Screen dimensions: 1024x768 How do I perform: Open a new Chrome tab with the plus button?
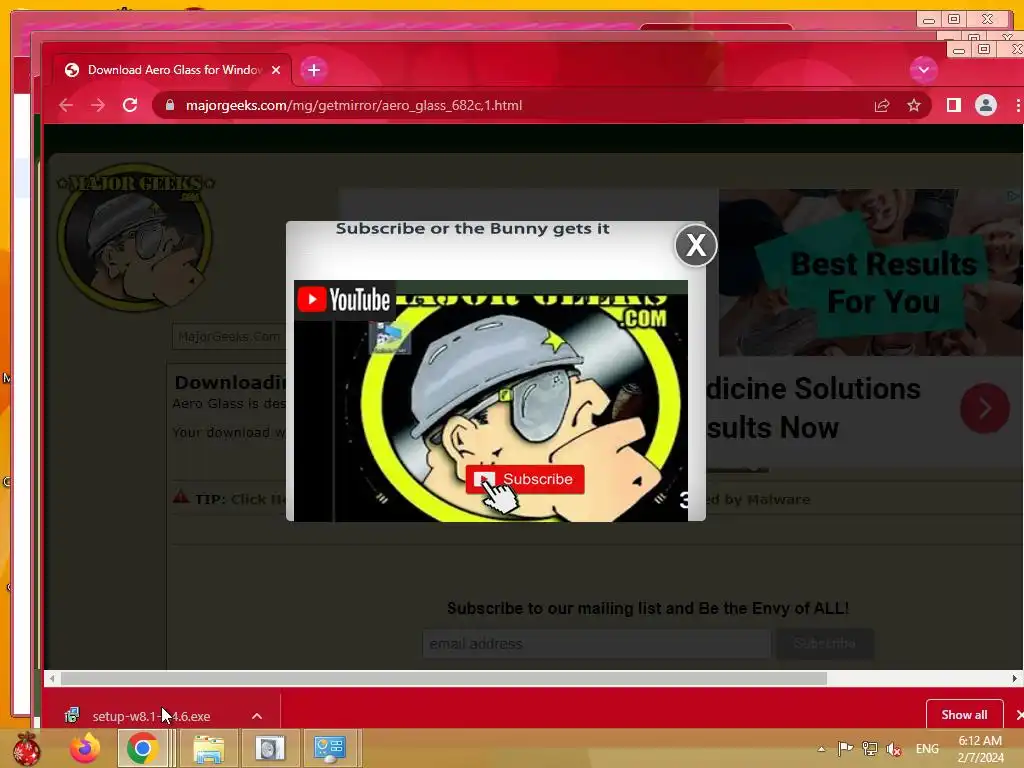click(x=314, y=70)
